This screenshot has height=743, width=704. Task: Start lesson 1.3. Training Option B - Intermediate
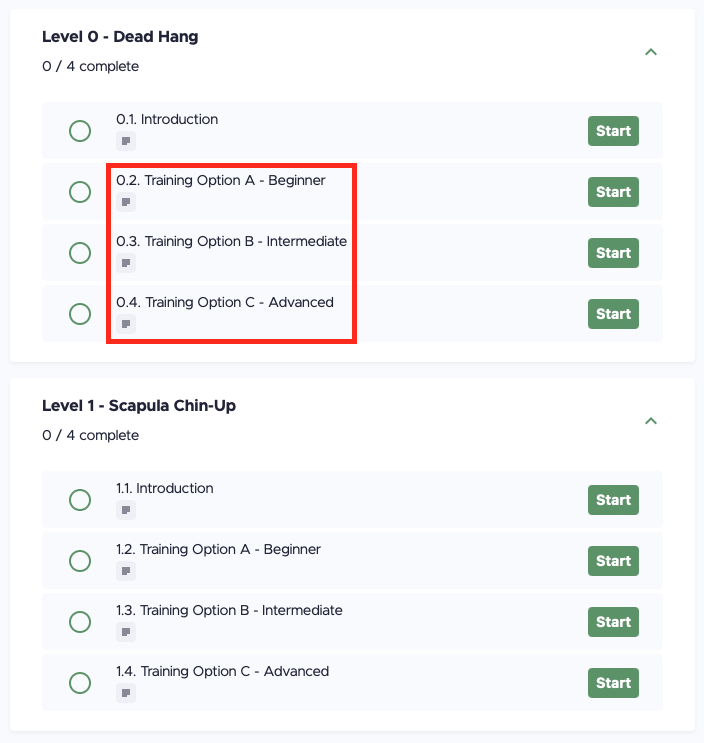[x=614, y=622]
